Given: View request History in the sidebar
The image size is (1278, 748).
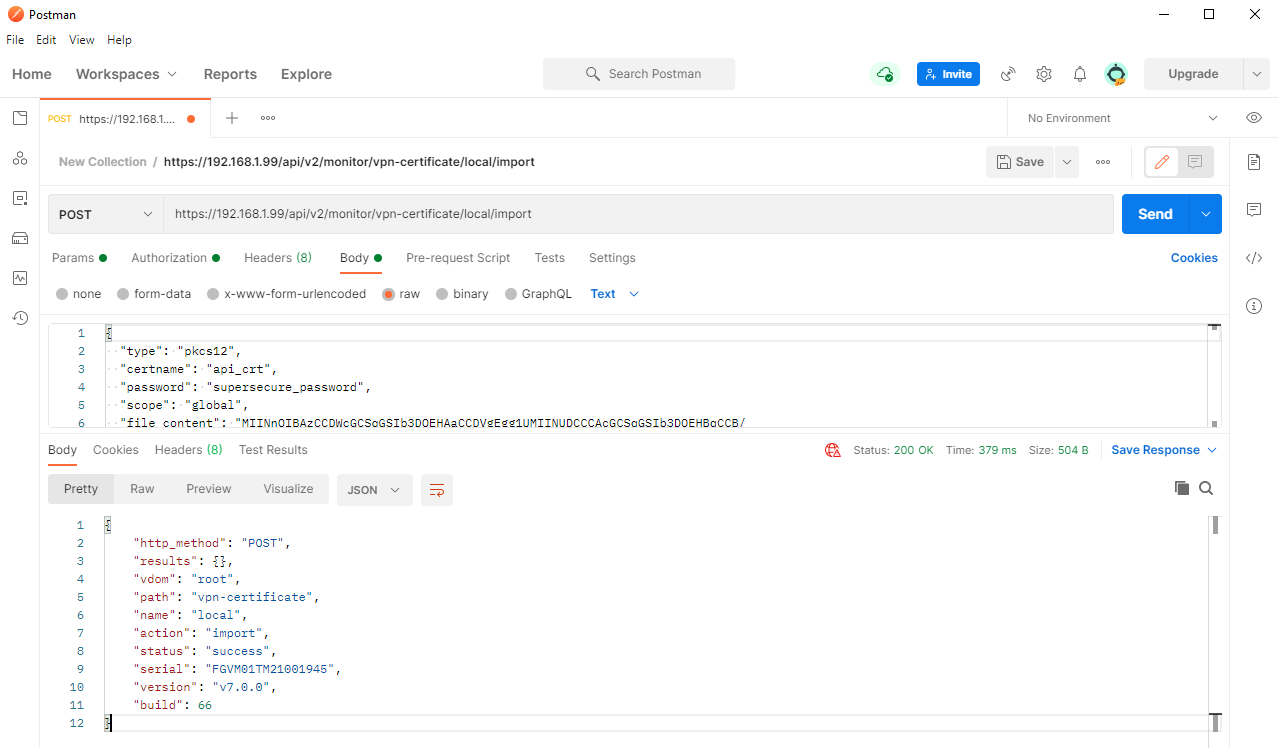Looking at the screenshot, I should (19, 318).
